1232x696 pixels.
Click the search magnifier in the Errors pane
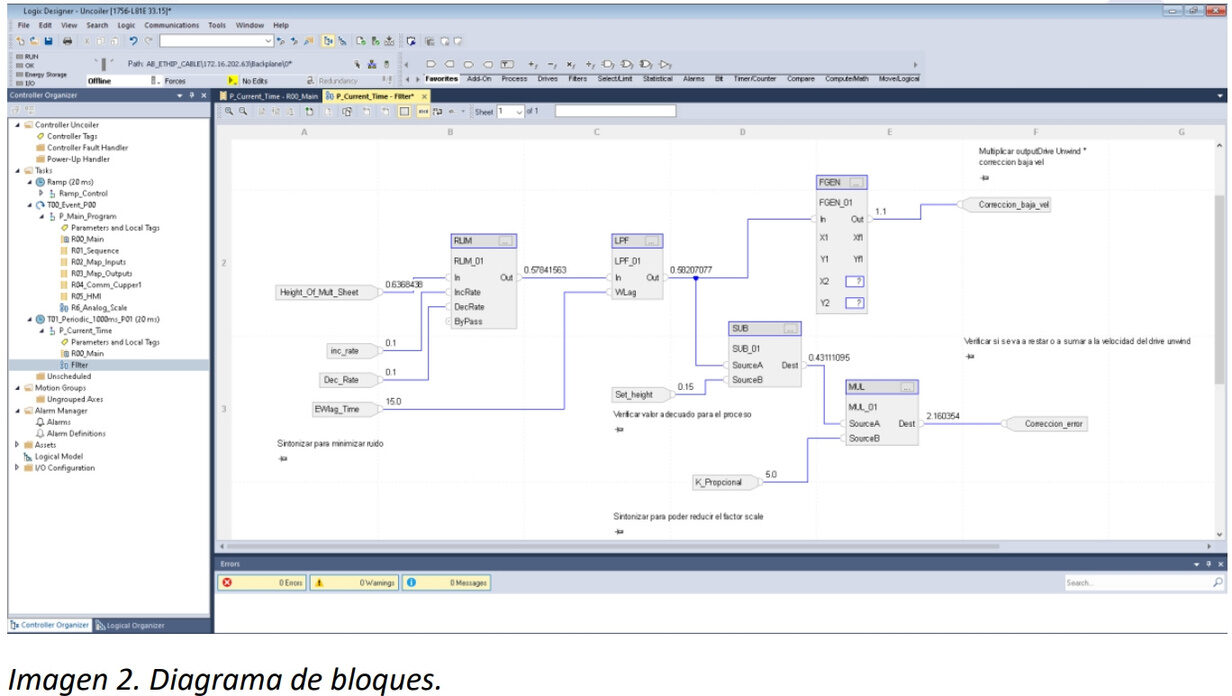tap(1217, 582)
